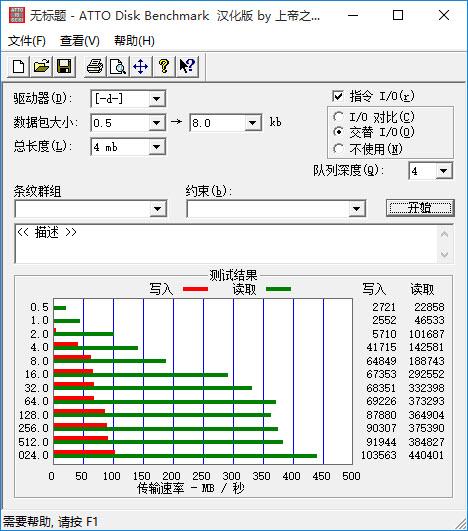Click the 写入 column header above values

click(374, 289)
